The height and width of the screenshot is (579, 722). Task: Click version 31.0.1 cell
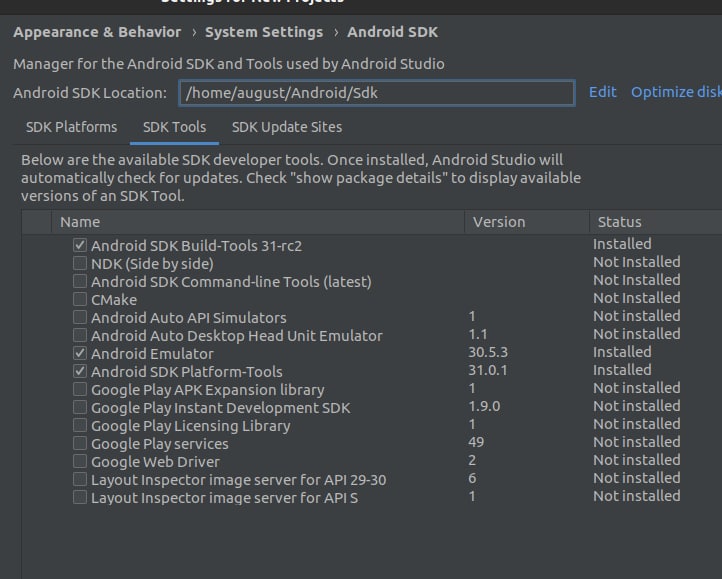488,370
